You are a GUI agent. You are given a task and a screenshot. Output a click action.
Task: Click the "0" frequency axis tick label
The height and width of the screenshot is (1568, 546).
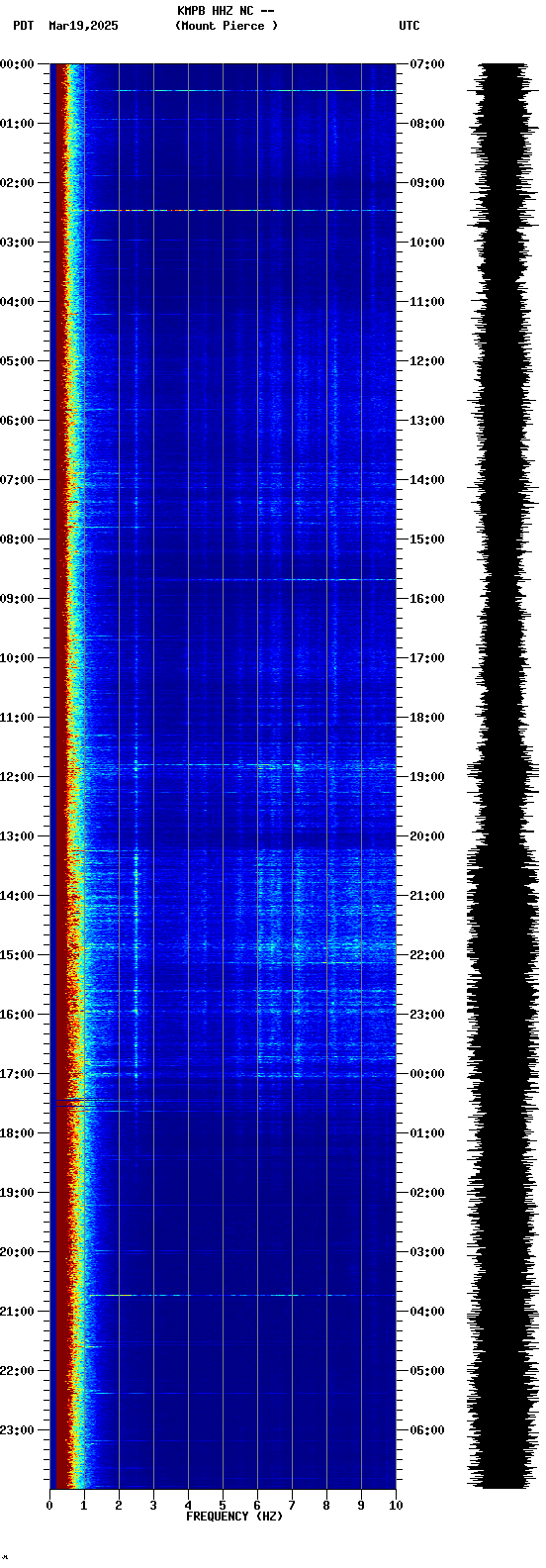(x=49, y=1506)
